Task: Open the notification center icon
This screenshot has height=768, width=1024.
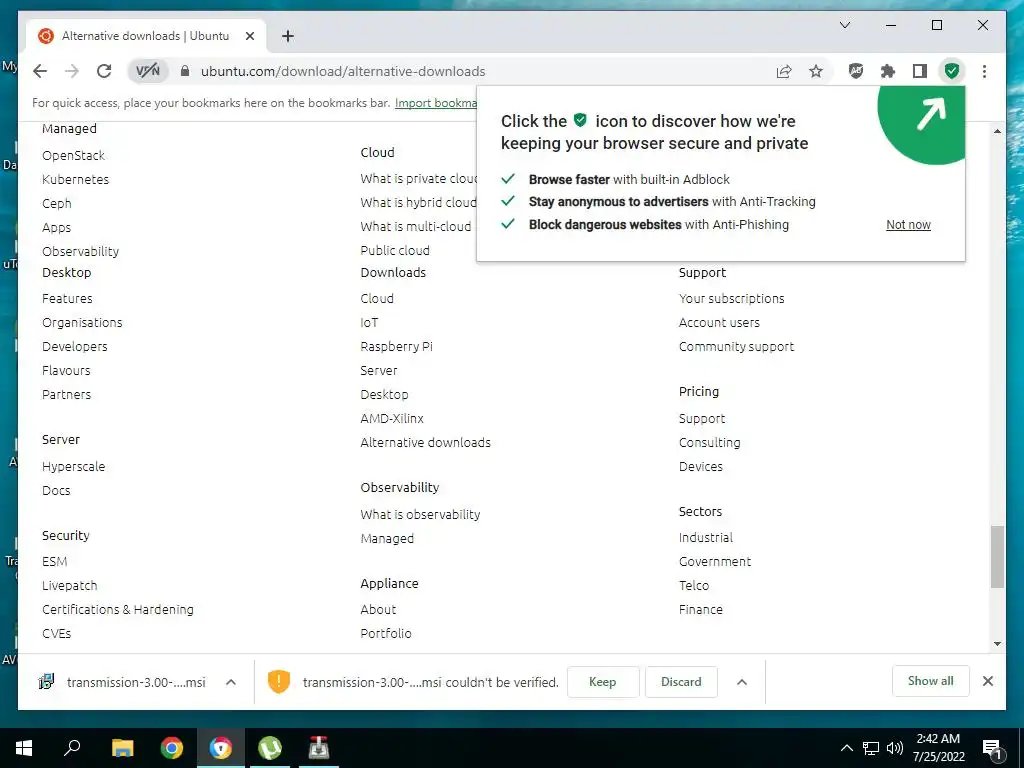Action: click(991, 748)
